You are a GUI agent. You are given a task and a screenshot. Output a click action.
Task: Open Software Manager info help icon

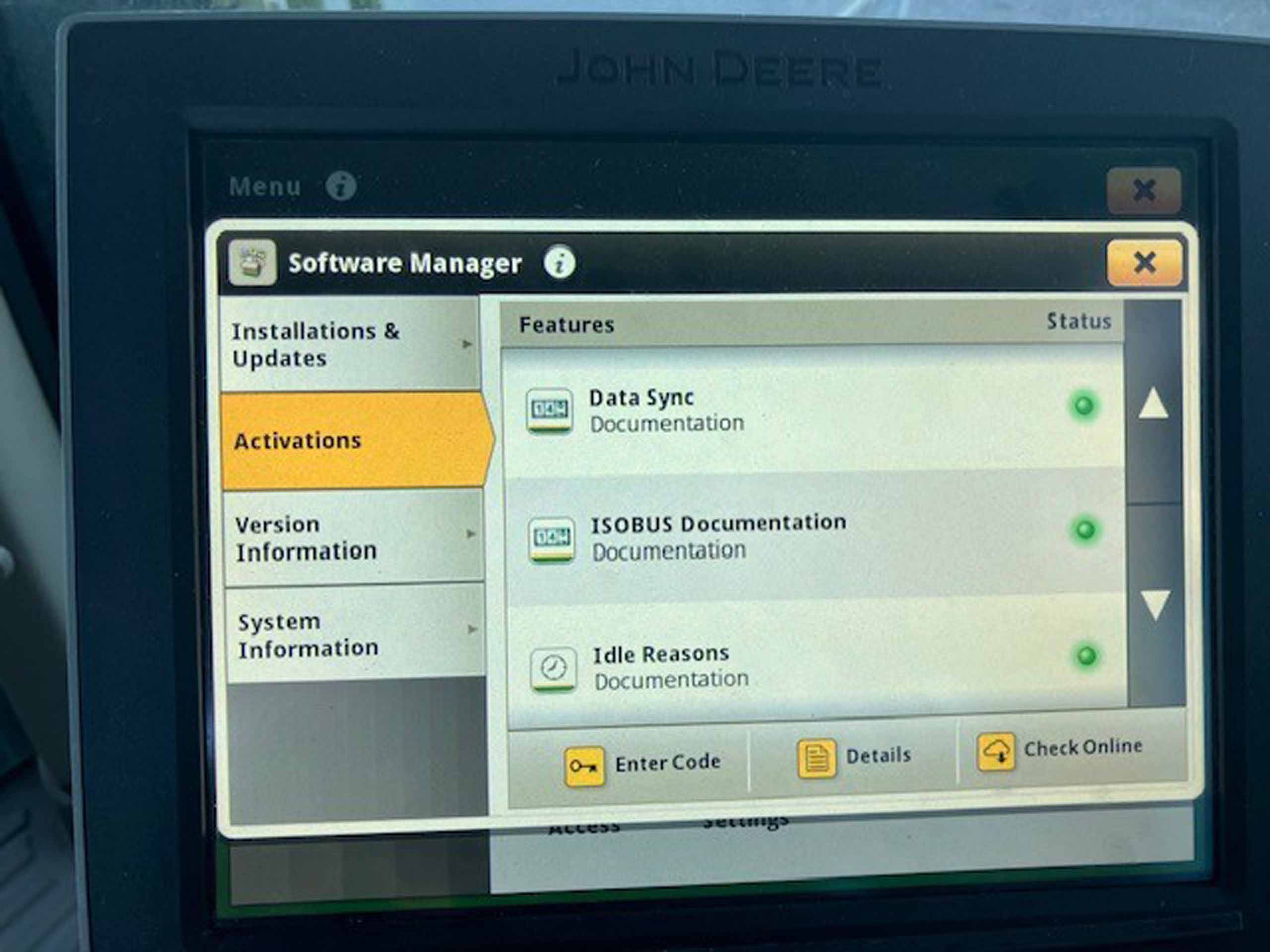[x=559, y=262]
